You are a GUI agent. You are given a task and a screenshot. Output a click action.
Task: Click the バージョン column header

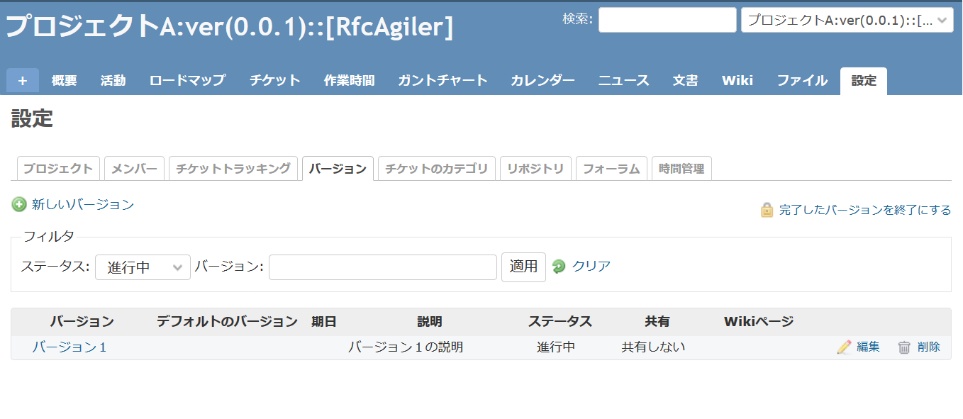tap(82, 321)
